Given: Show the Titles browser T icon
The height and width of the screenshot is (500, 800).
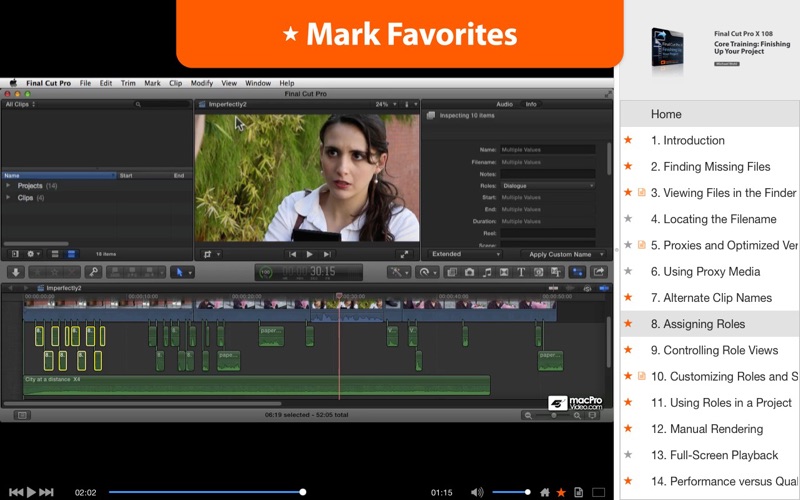Looking at the screenshot, I should [x=521, y=272].
